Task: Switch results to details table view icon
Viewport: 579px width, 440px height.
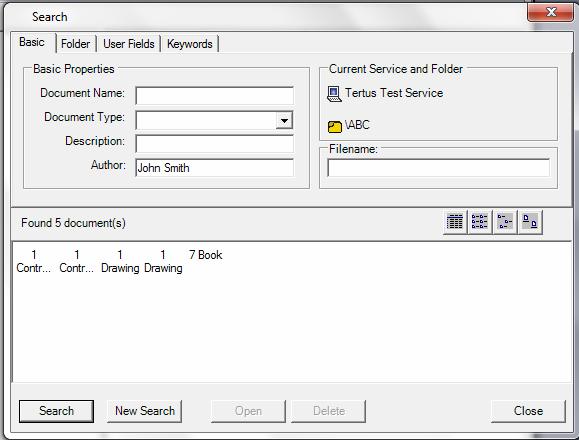Action: coord(455,222)
